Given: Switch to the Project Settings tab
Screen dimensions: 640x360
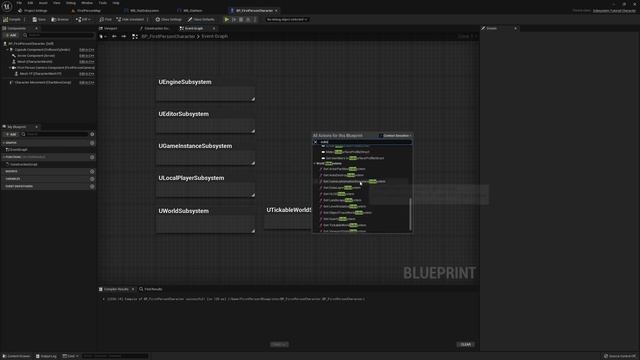Looking at the screenshot, I should (33, 11).
